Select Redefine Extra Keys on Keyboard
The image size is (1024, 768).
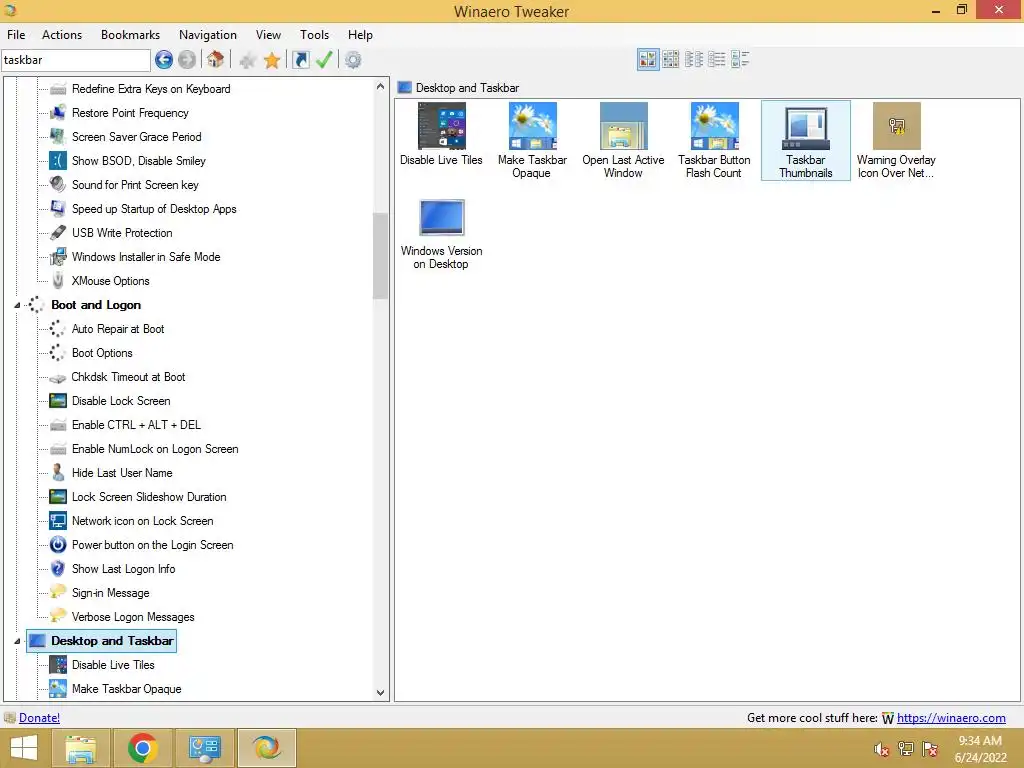click(x=151, y=89)
